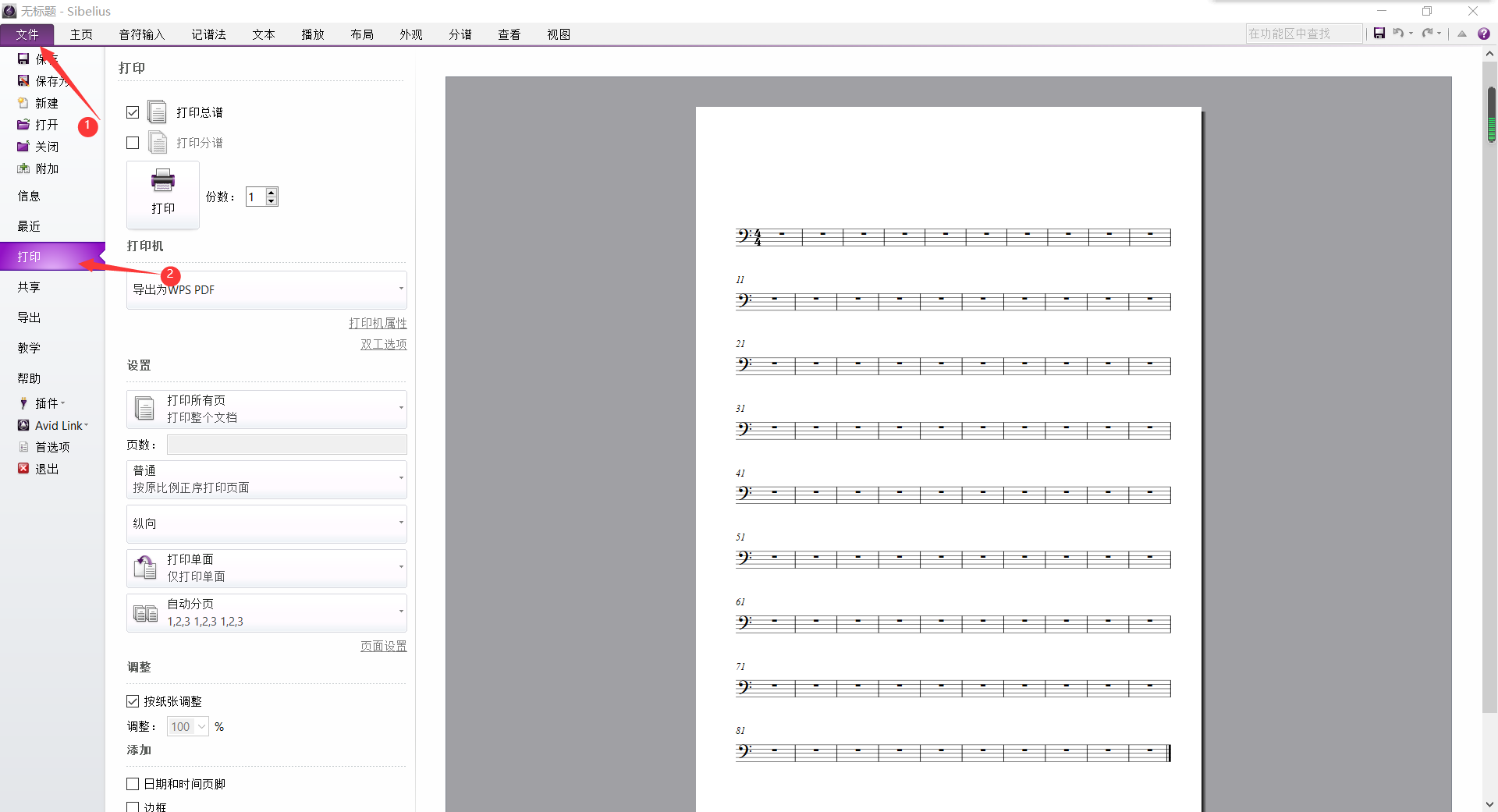Open the single-sided printing dropdown
The height and width of the screenshot is (812, 1498).
click(x=267, y=568)
